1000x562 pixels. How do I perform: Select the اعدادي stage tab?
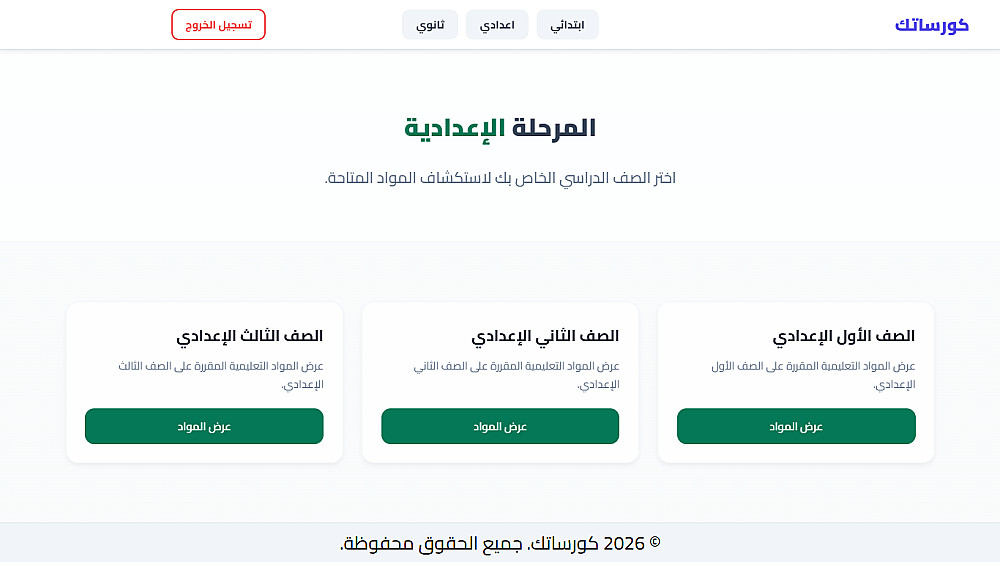click(x=497, y=25)
